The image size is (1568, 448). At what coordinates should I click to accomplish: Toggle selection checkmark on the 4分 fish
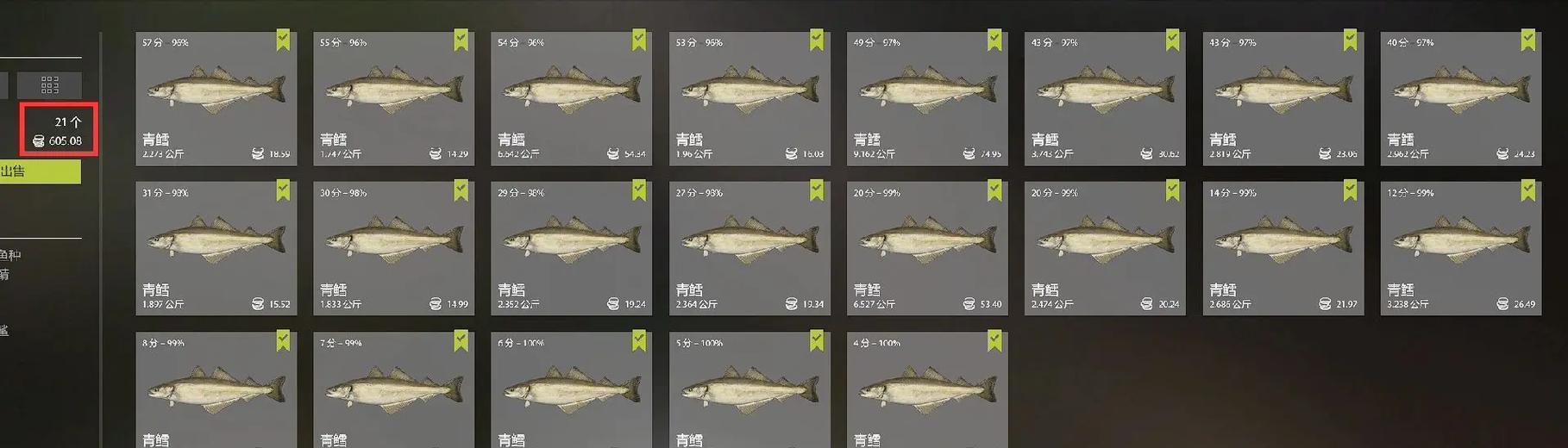pos(994,340)
